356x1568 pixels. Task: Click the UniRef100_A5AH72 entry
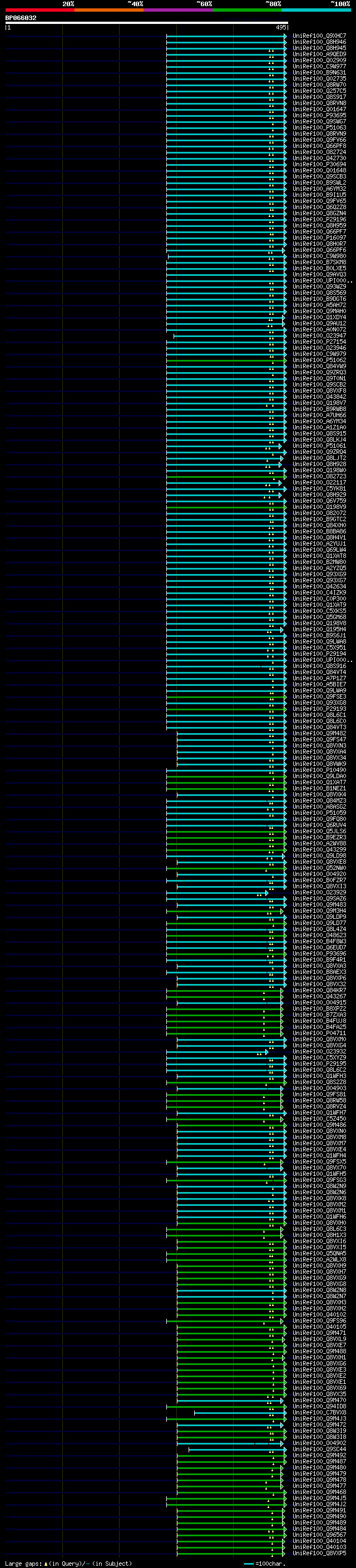[319, 305]
